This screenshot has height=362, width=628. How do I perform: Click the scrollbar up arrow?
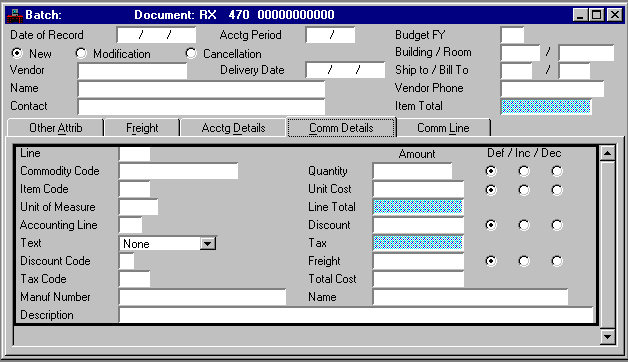click(608, 153)
